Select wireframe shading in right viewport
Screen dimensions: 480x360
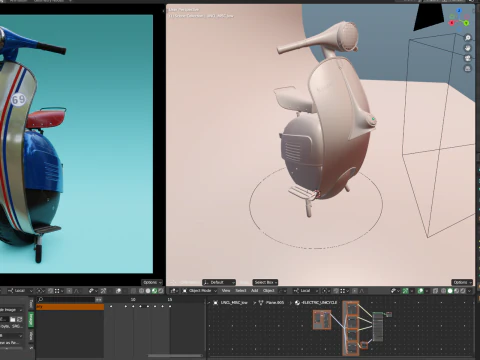point(443,291)
